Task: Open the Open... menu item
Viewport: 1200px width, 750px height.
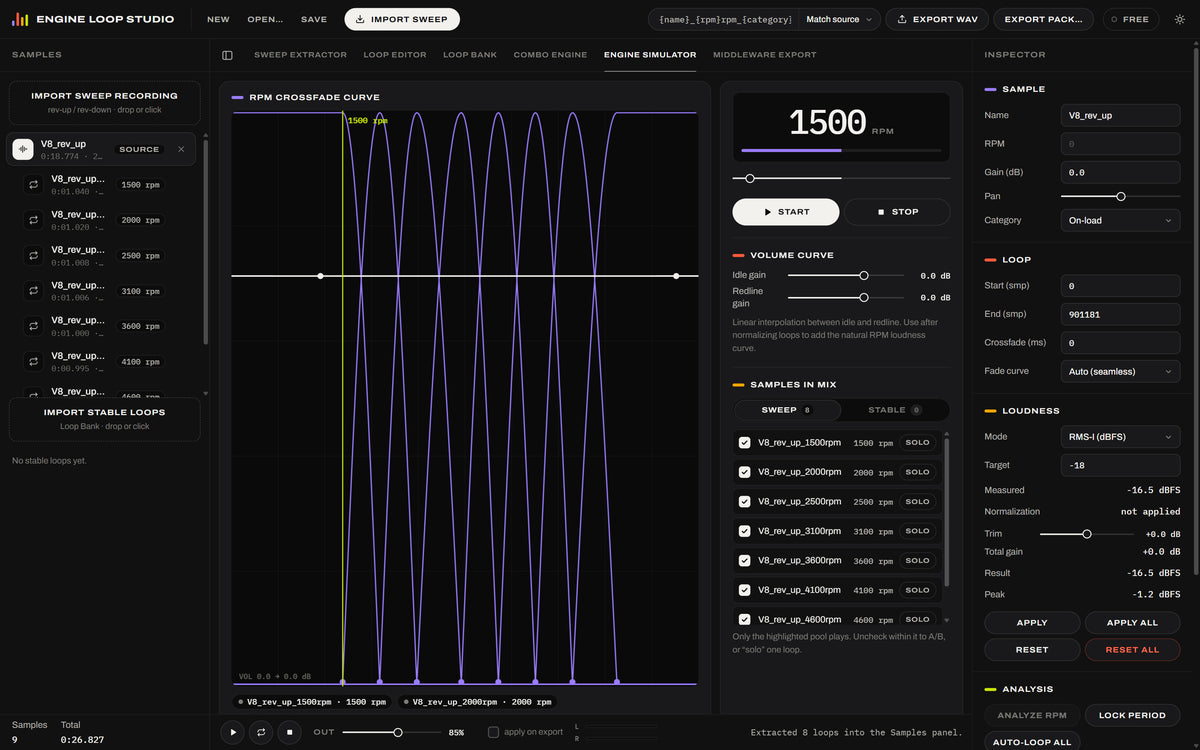Action: pos(265,19)
